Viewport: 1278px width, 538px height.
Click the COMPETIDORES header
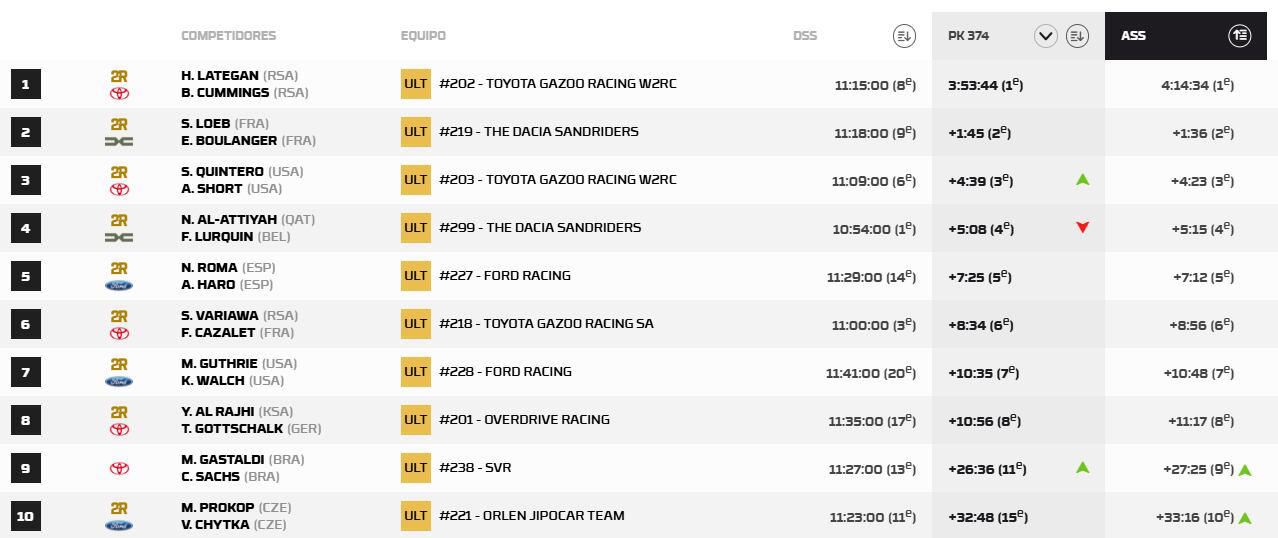click(228, 35)
